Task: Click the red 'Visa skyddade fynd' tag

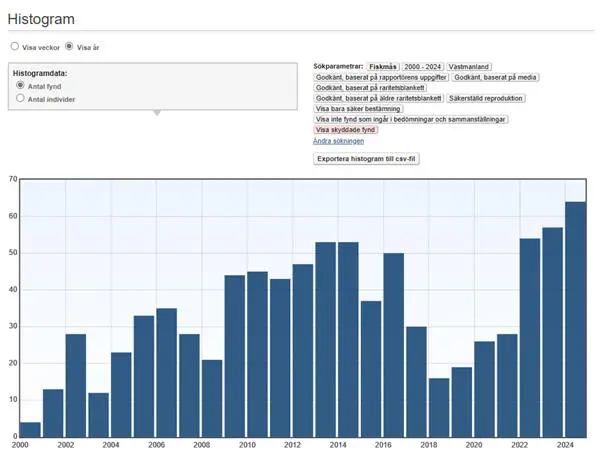Action: [345, 130]
